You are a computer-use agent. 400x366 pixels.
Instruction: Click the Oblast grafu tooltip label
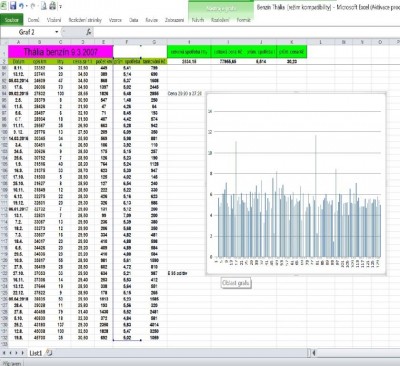pos(236,283)
